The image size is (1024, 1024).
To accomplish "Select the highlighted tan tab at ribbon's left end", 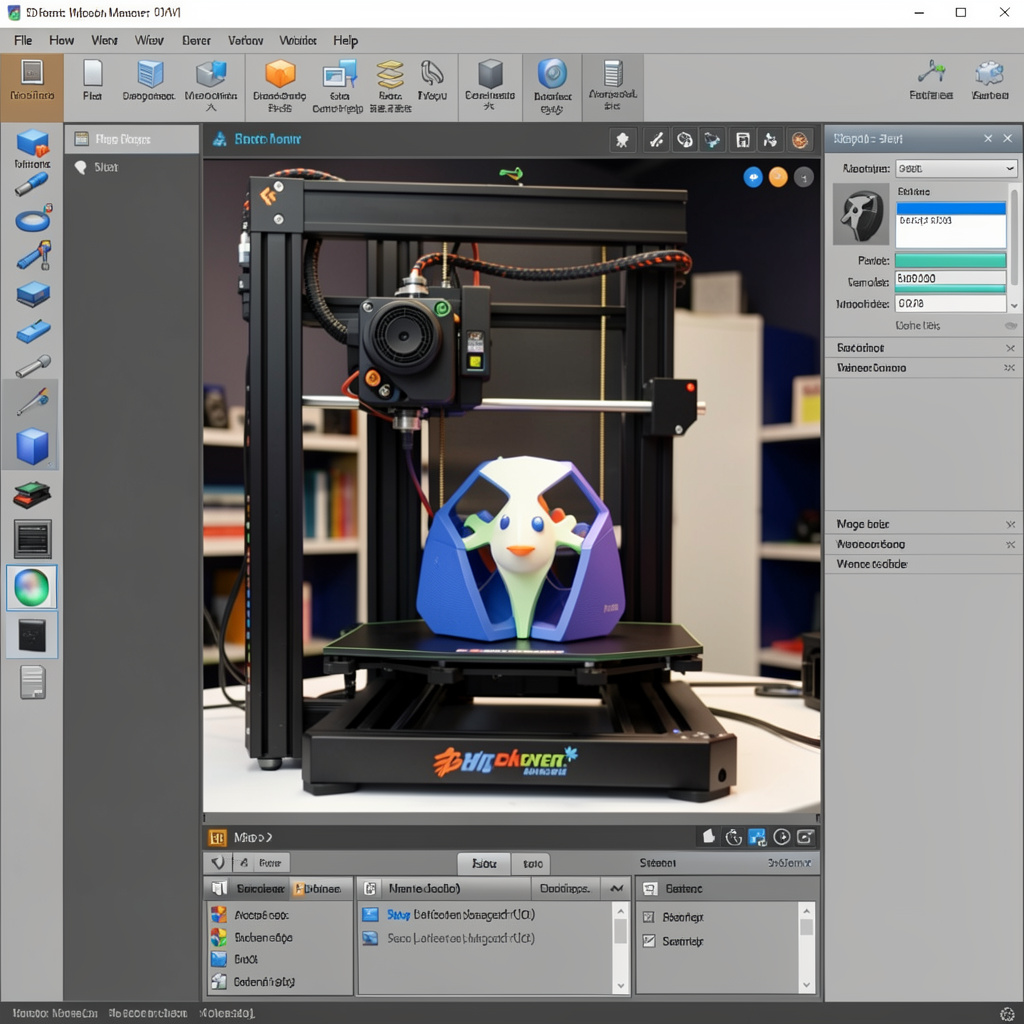I will (32, 88).
